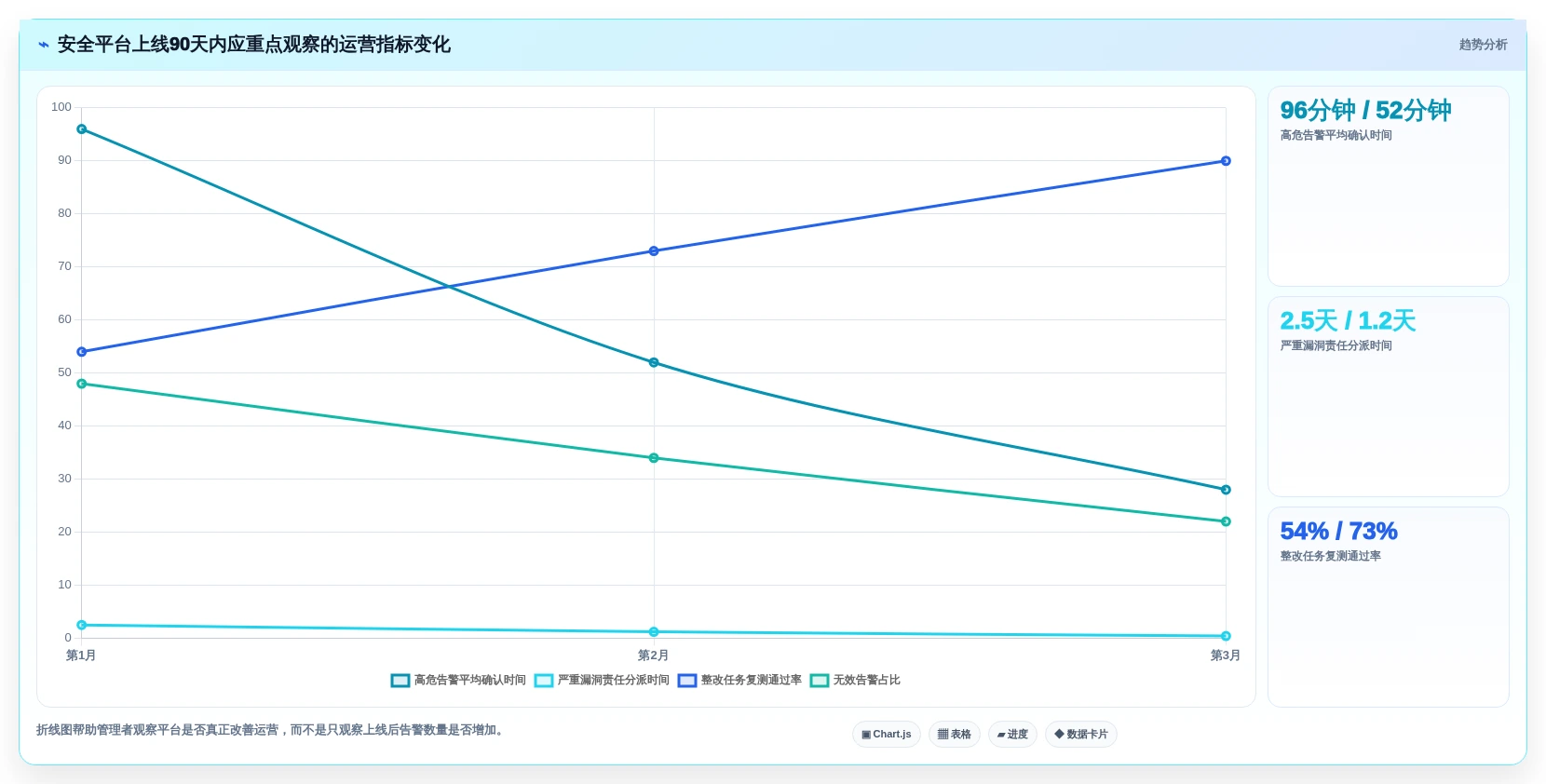The height and width of the screenshot is (784, 1546).
Task: Toggle the 无效告警占比 legend swatch
Action: (820, 681)
